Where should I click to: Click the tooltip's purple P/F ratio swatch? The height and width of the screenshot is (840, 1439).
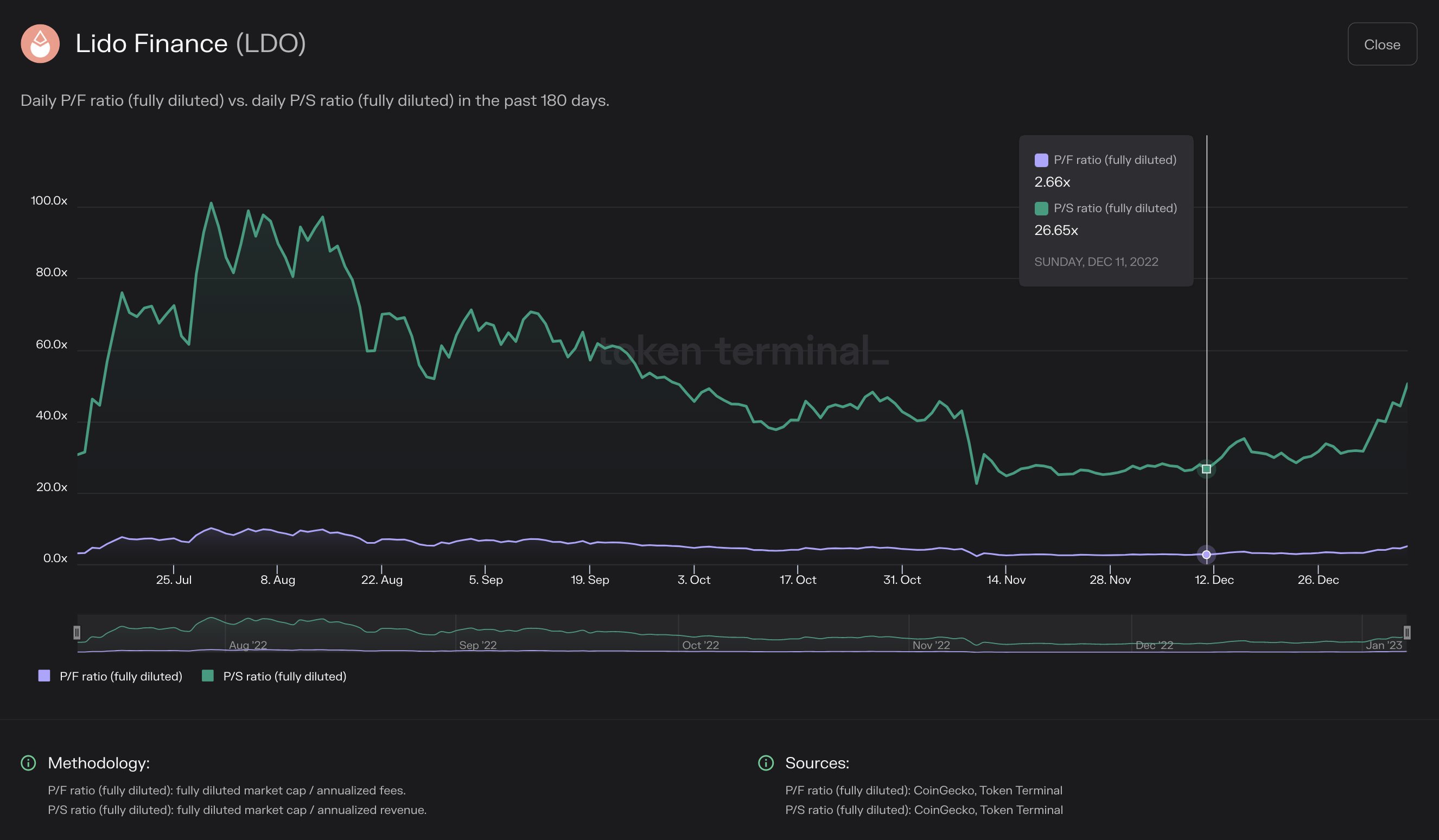1041,160
